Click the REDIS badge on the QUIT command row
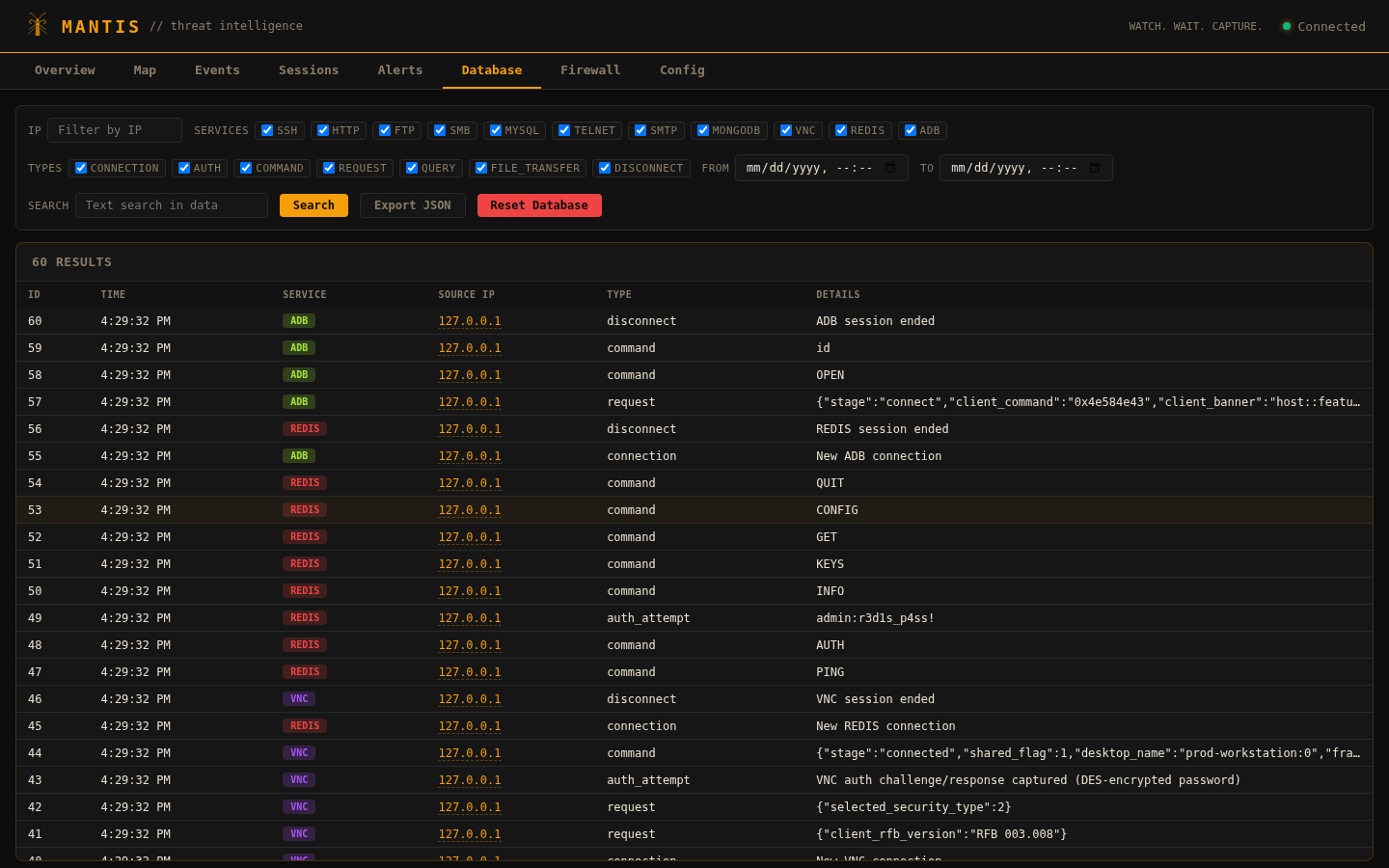1389x868 pixels. click(304, 482)
